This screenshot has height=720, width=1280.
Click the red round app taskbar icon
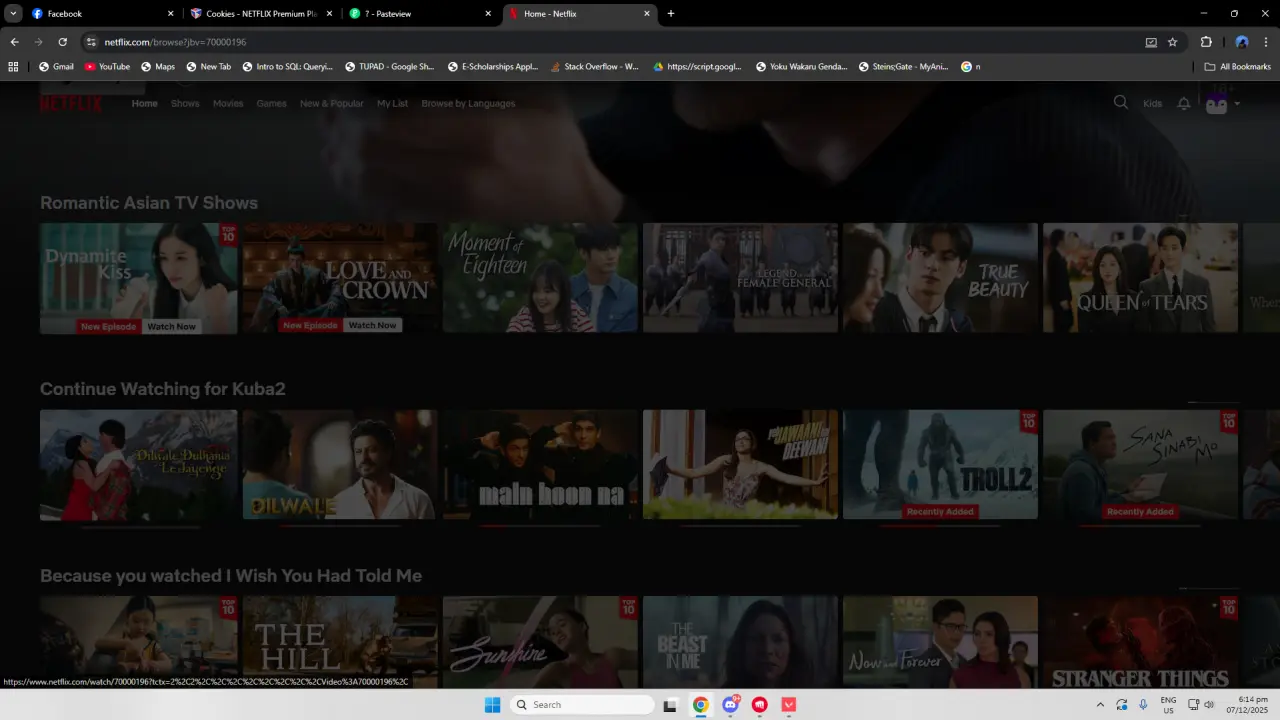pyautogui.click(x=760, y=705)
